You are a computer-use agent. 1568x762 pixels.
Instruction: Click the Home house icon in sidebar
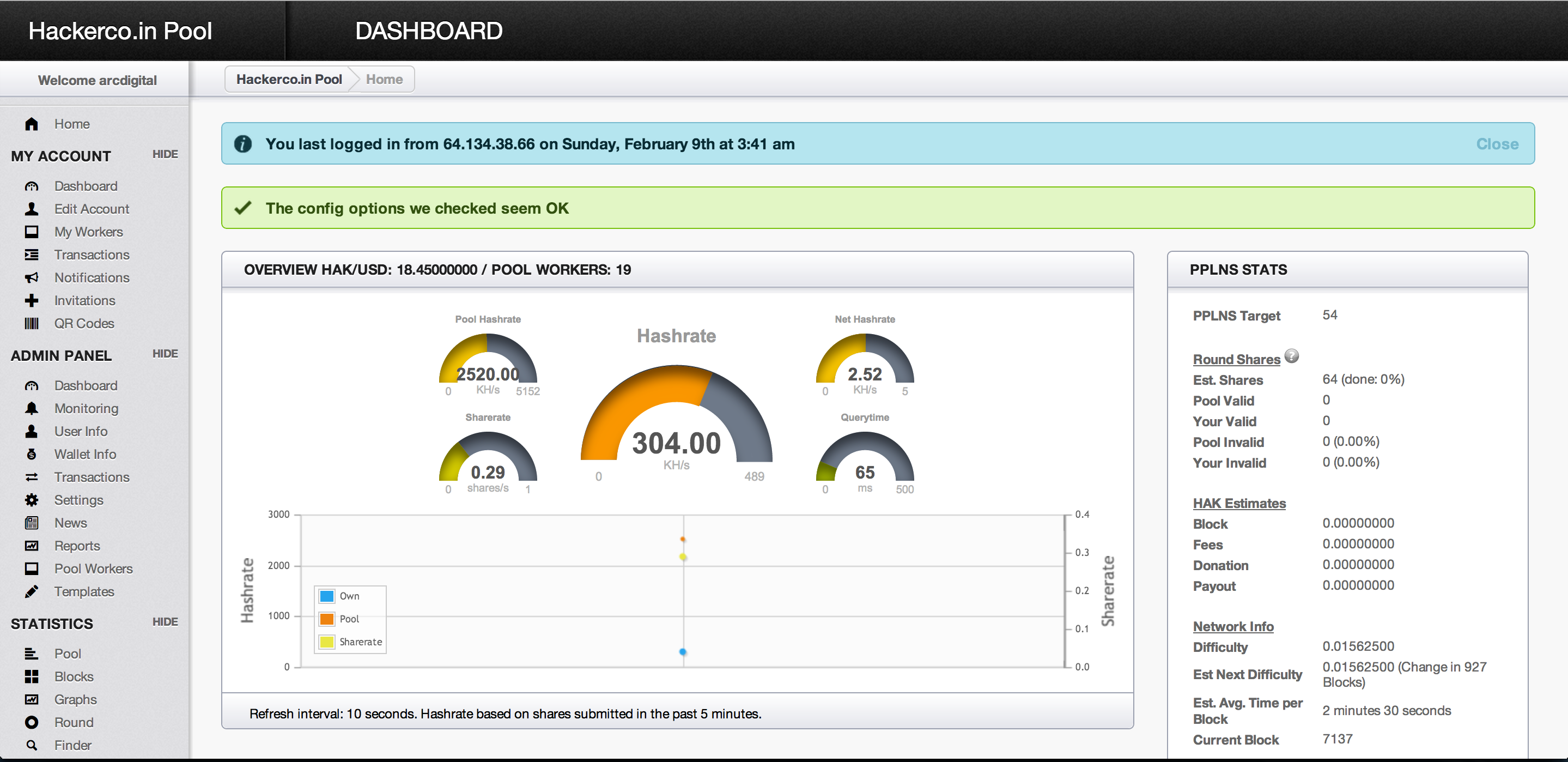(32, 124)
